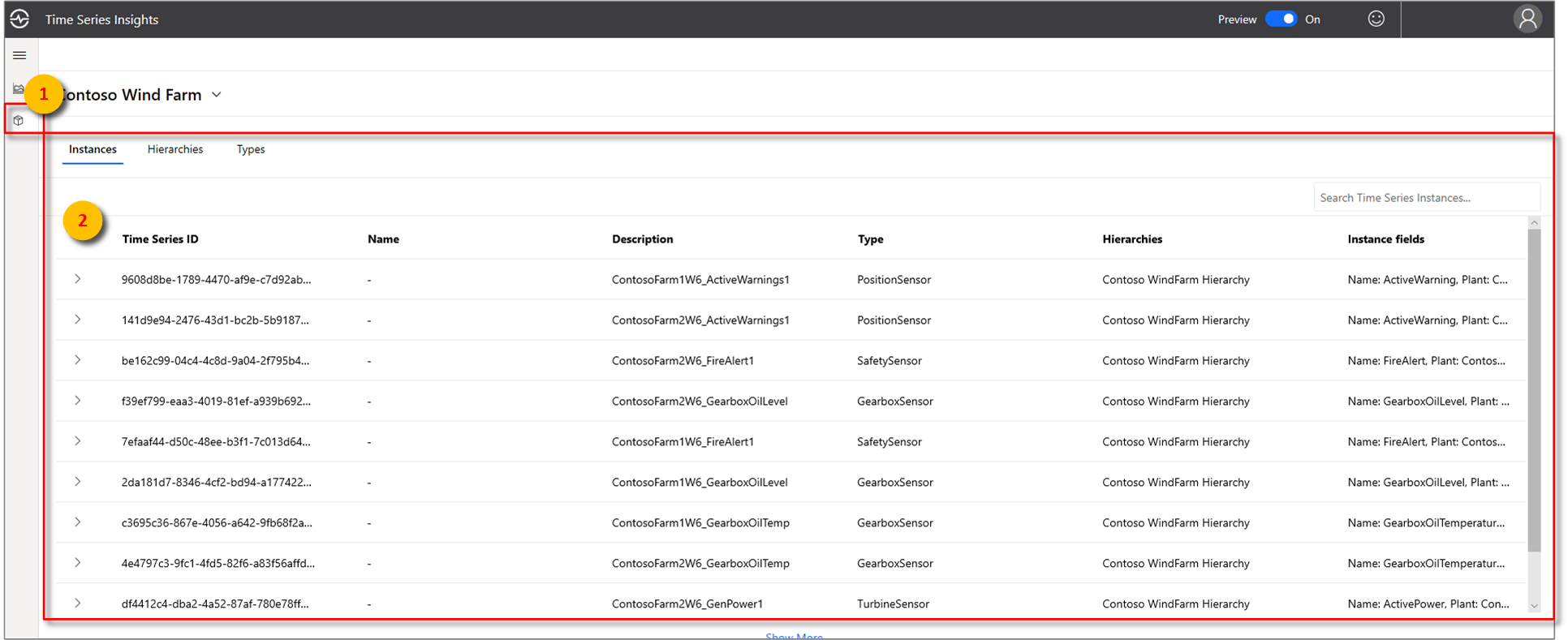The width and height of the screenshot is (1568, 640).
Task: Expand the ContosoFarm2W6_GenPower1 instance row
Action: (x=78, y=603)
